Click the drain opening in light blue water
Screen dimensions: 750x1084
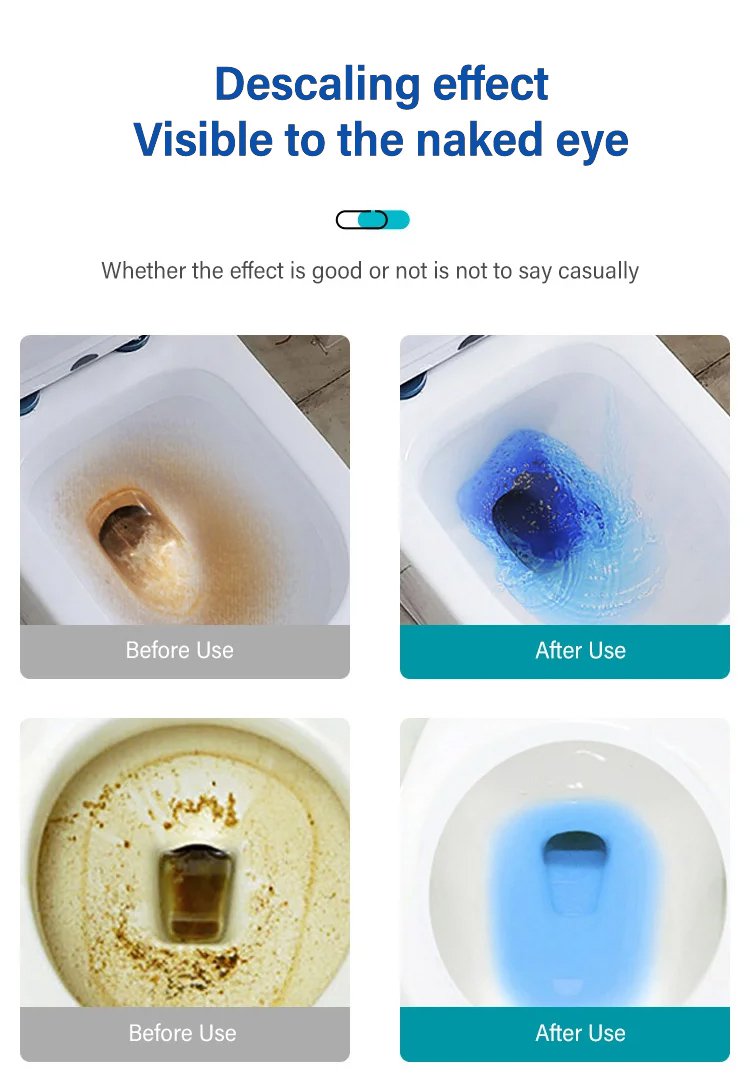[x=574, y=848]
